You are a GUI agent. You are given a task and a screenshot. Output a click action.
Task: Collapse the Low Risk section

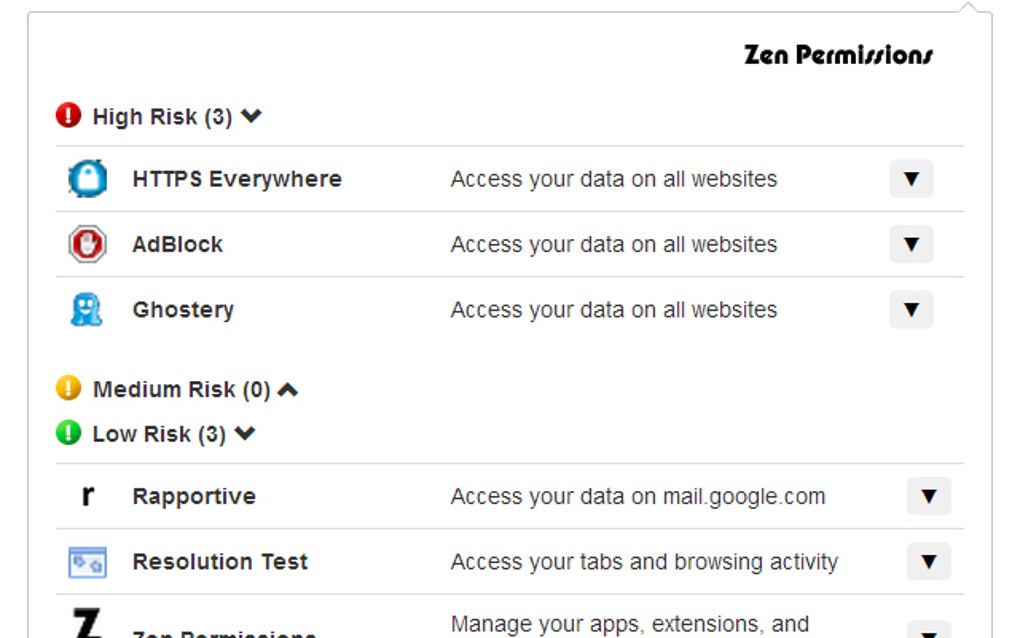pos(245,433)
